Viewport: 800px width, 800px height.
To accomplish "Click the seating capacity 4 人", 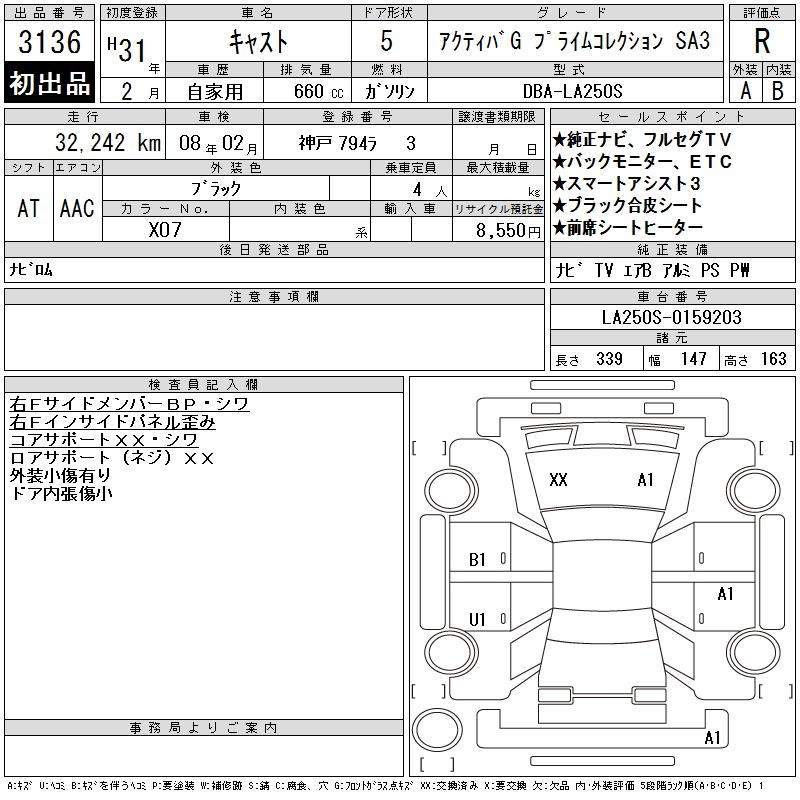I will coord(430,190).
